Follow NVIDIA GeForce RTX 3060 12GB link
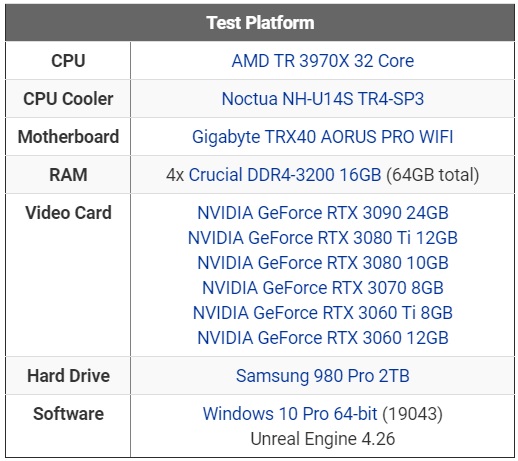 click(323, 338)
